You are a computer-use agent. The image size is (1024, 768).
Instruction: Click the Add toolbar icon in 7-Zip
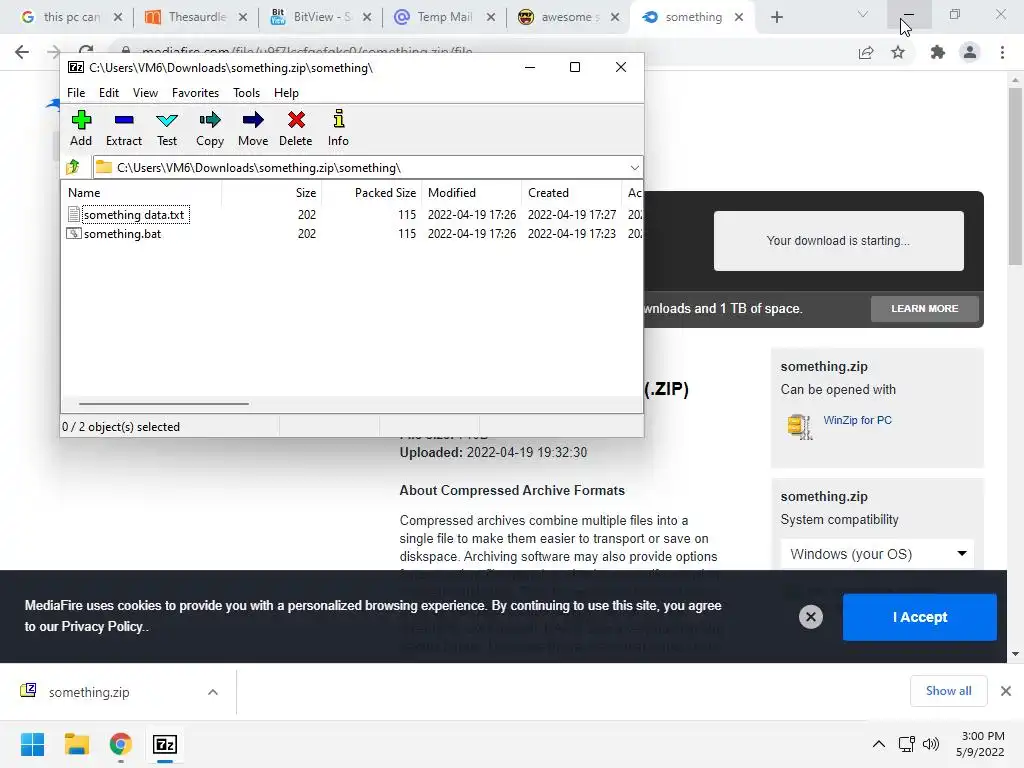pos(81,128)
